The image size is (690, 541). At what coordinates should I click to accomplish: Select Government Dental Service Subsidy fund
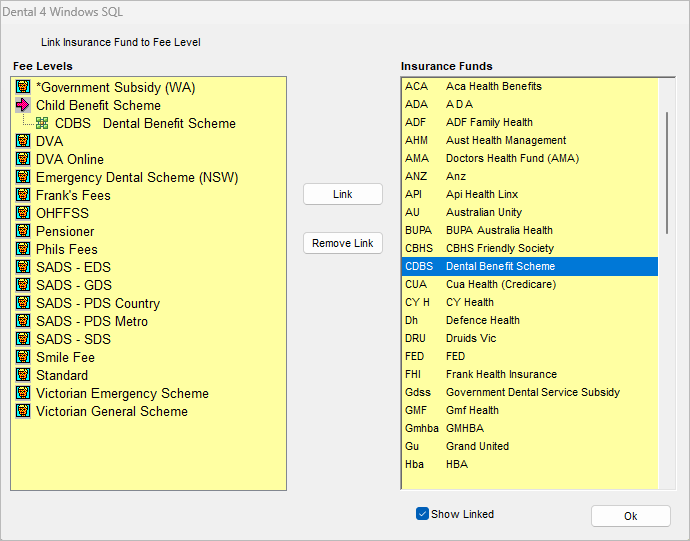coord(530,392)
